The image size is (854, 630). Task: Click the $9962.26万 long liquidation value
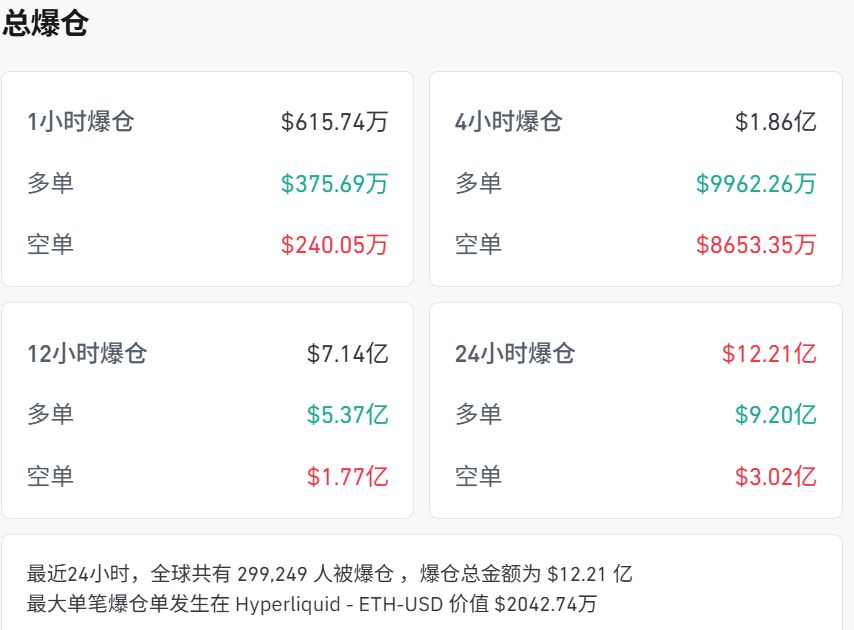[x=756, y=184]
